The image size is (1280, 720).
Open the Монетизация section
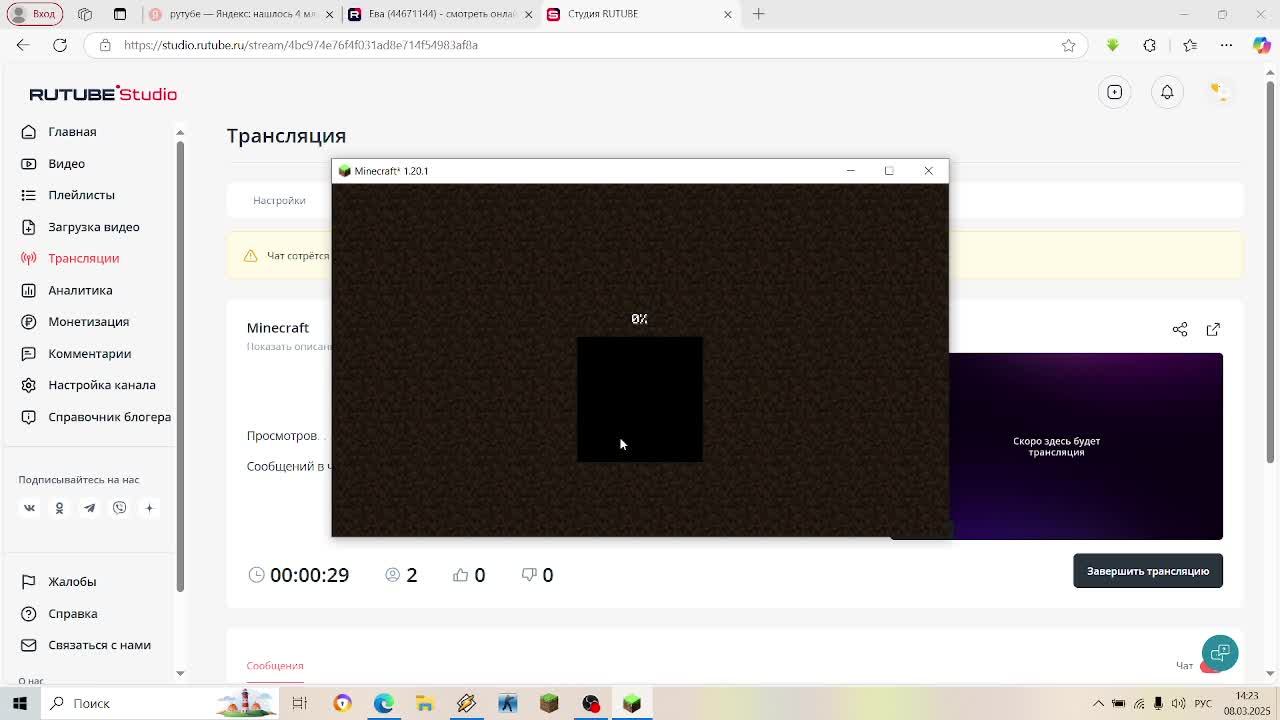click(88, 322)
